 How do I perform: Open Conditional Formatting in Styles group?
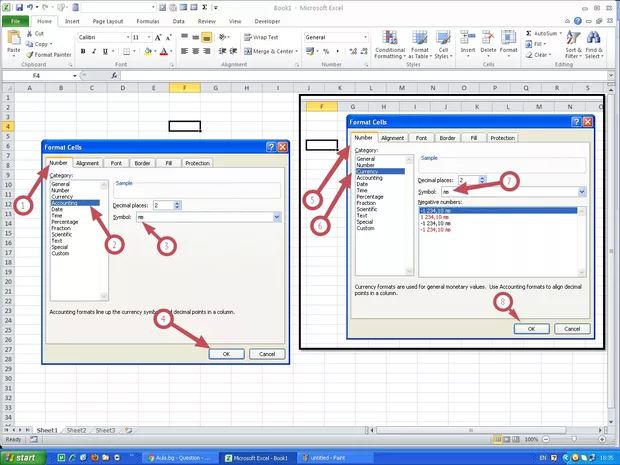coord(390,45)
